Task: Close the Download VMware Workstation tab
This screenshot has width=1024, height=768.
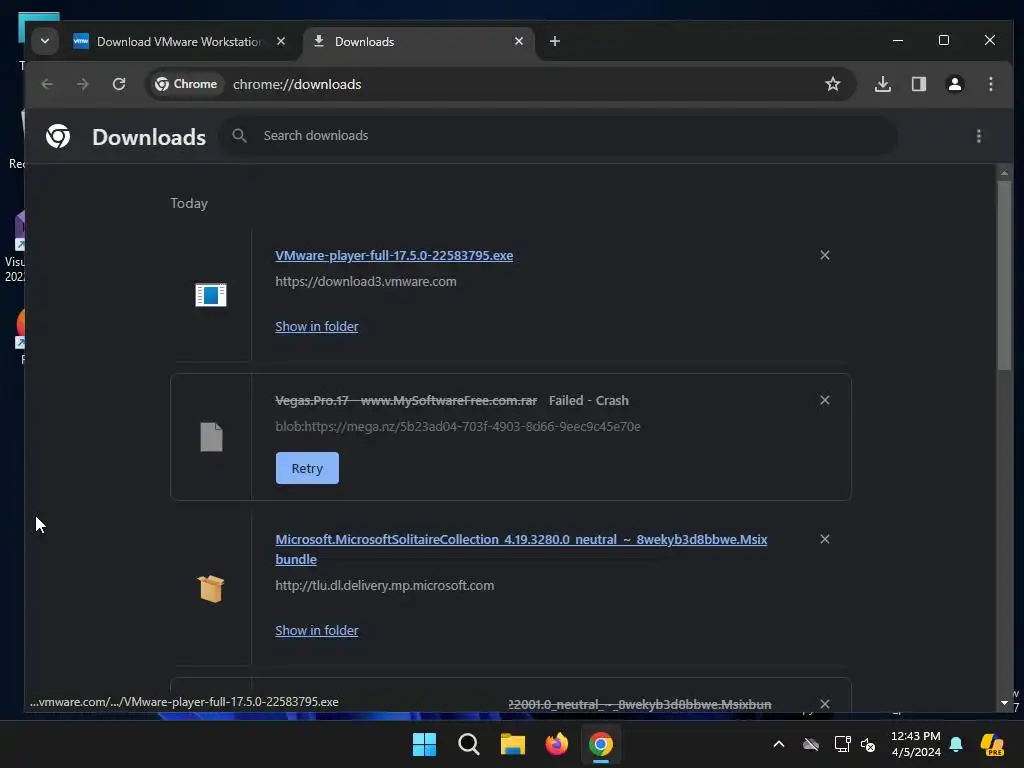Action: 281,41
